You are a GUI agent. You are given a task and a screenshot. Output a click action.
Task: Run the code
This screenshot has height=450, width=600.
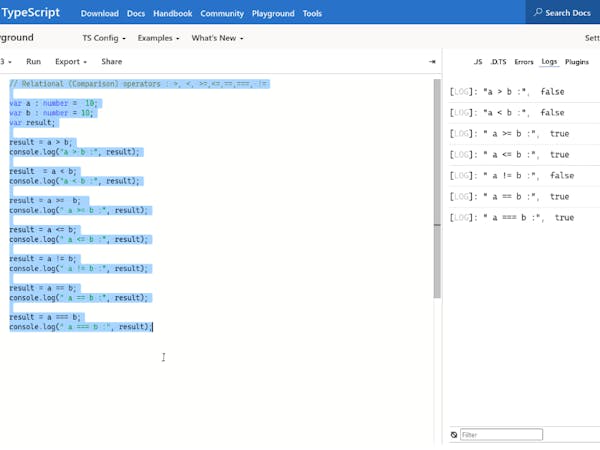point(33,62)
